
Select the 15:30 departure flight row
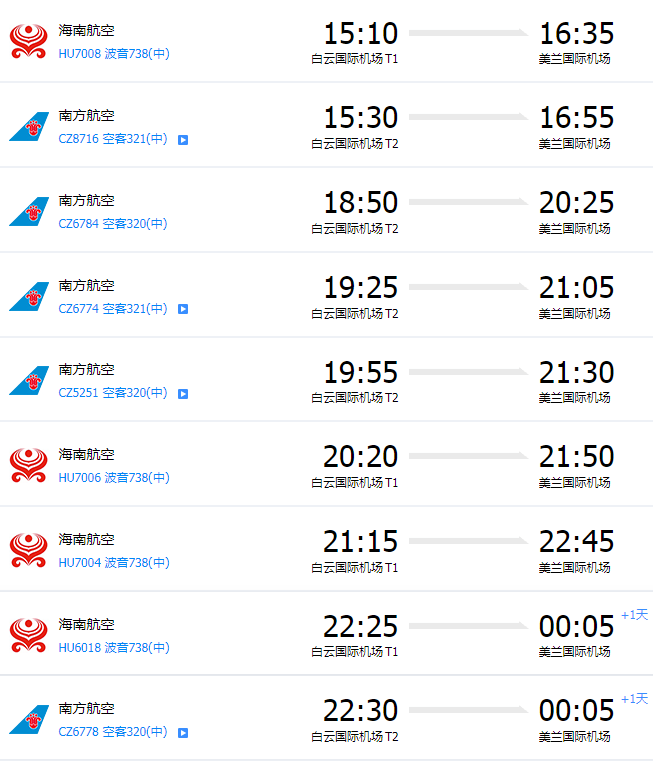pyautogui.click(x=326, y=125)
